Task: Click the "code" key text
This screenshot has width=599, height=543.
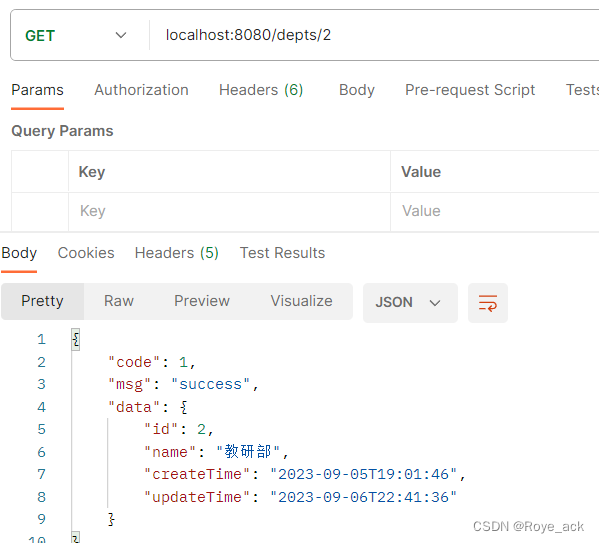Action: [x=134, y=362]
